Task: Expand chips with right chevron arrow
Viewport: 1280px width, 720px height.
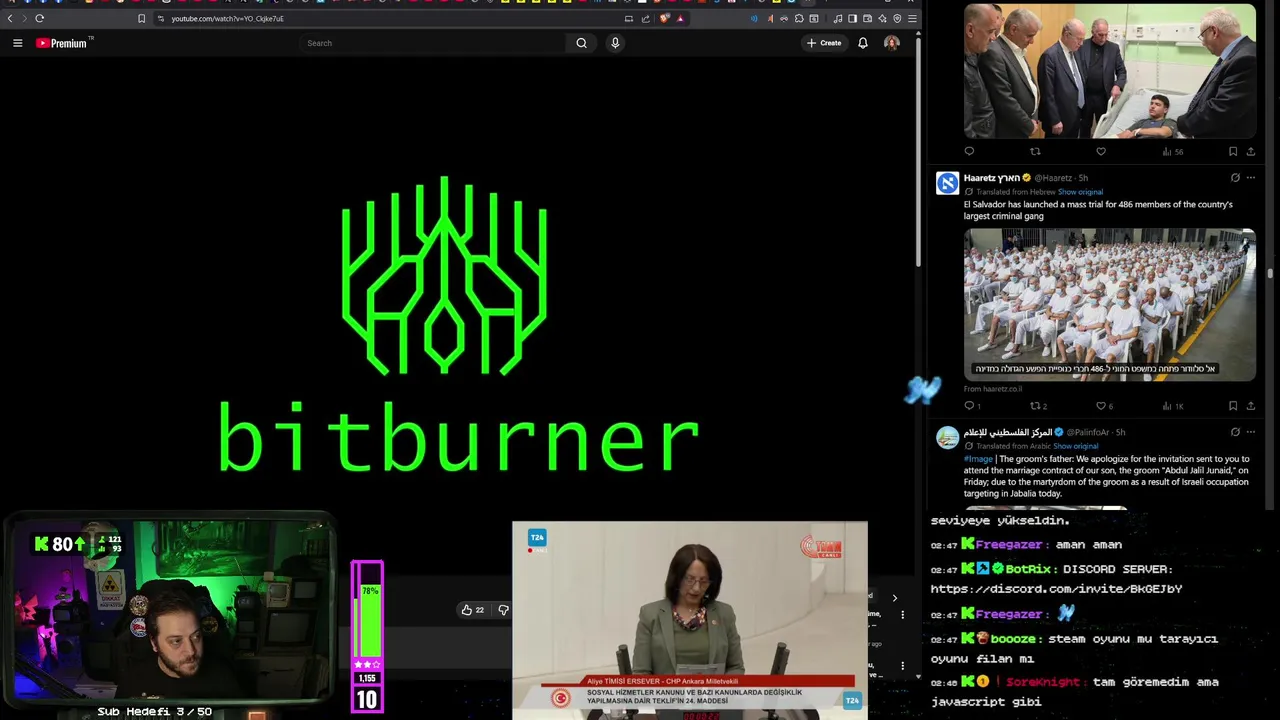Action: [895, 598]
